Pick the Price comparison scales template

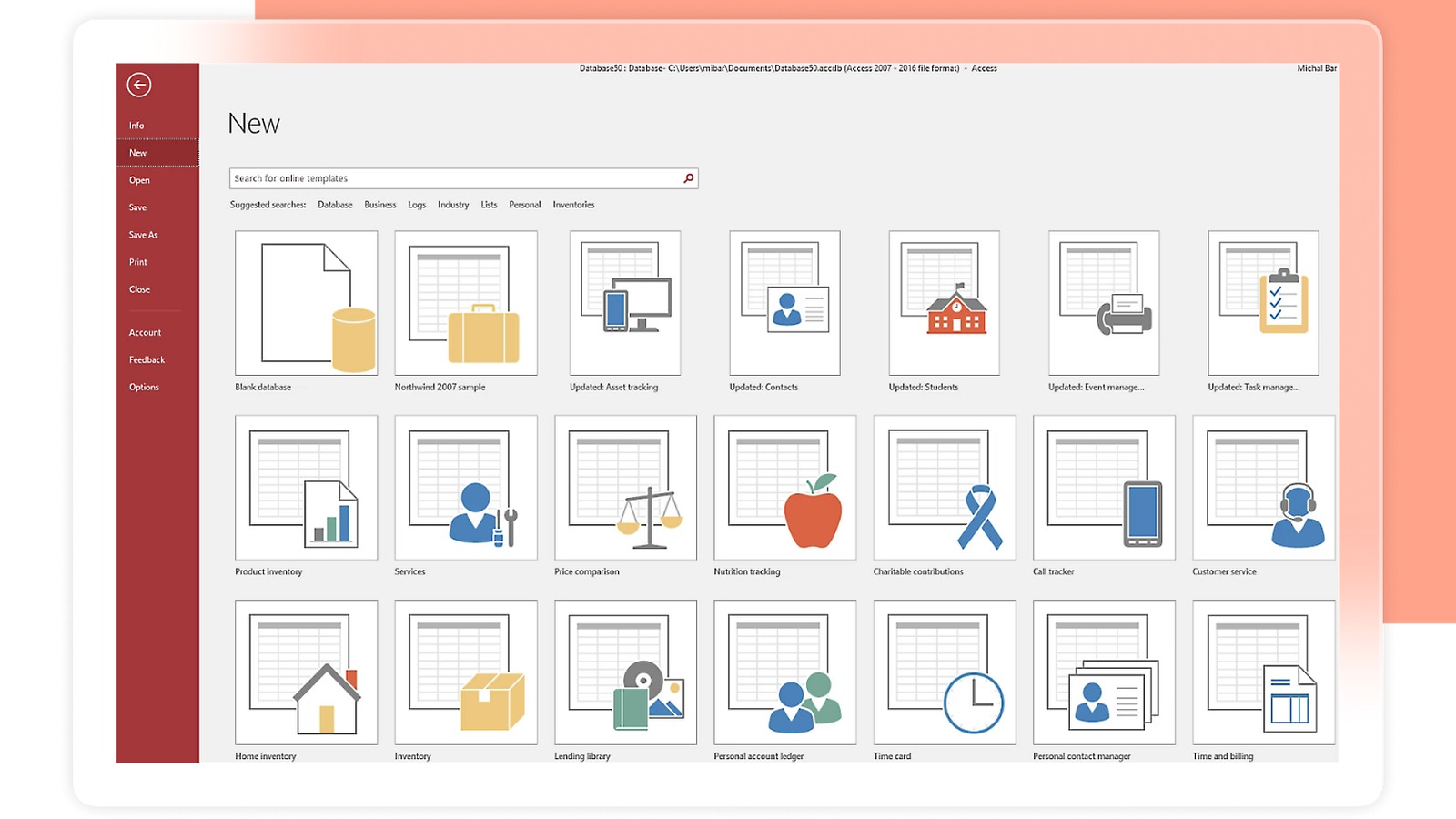[625, 488]
